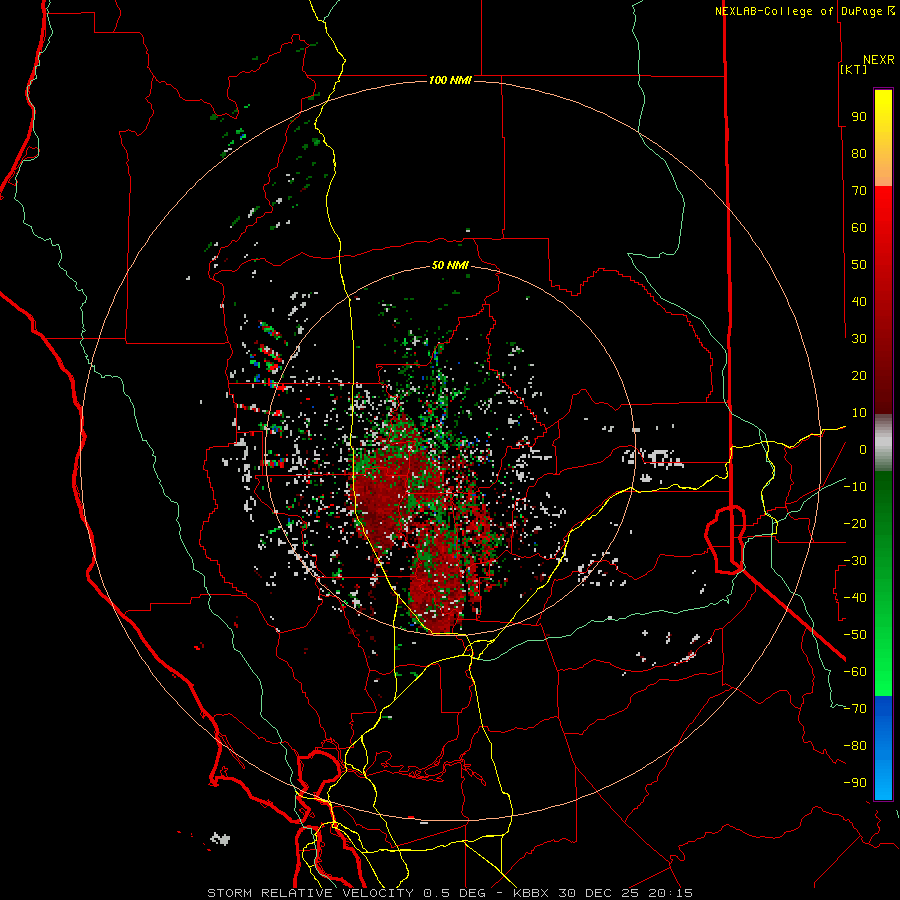Click the "NEXR" label above the color scale
The width and height of the screenshot is (900, 900).
(879, 60)
